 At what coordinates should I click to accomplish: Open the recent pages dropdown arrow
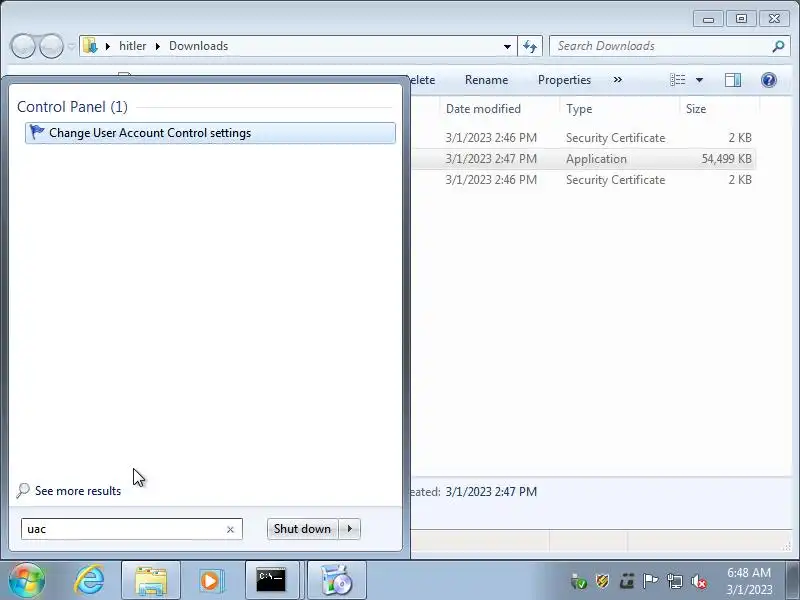pyautogui.click(x=71, y=46)
